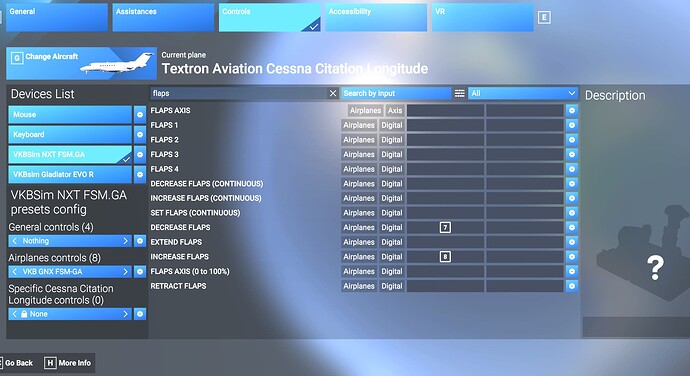The width and height of the screenshot is (690, 376).
Task: Open options gear on FLAPS AXIS row
Action: pyautogui.click(x=572, y=111)
